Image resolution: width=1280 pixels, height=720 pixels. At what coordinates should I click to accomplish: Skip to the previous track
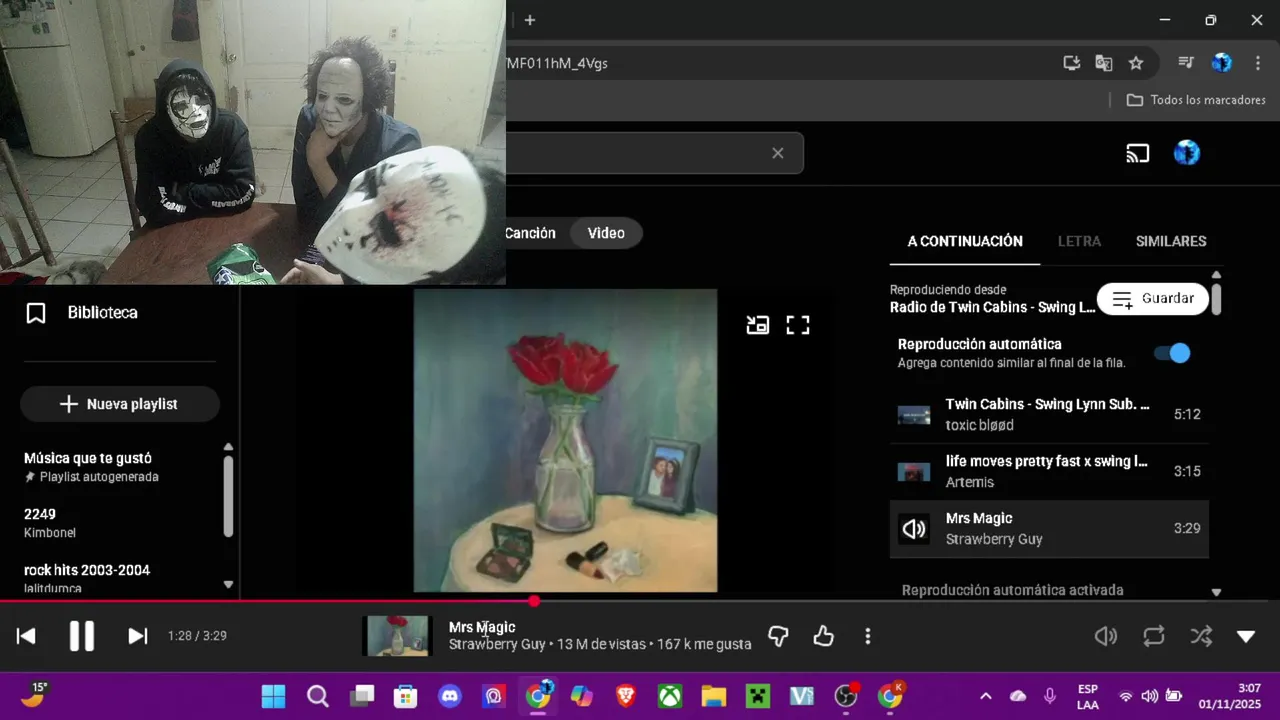tap(27, 636)
